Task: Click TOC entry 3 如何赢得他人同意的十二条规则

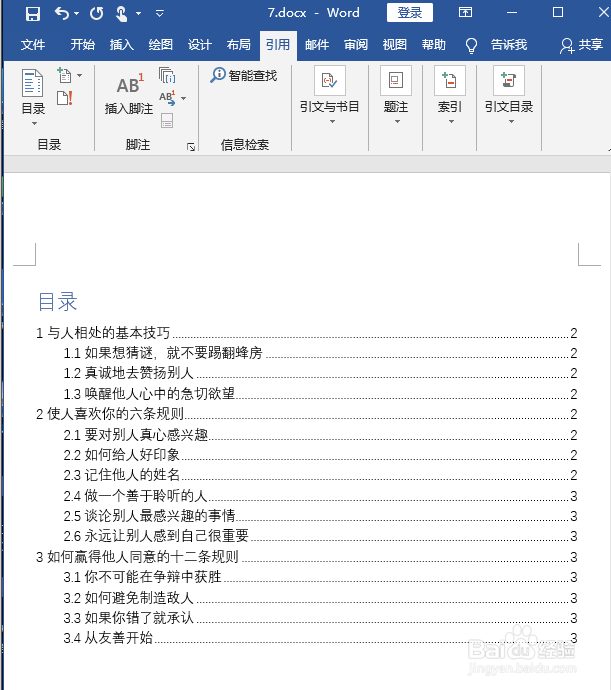Action: (306, 557)
